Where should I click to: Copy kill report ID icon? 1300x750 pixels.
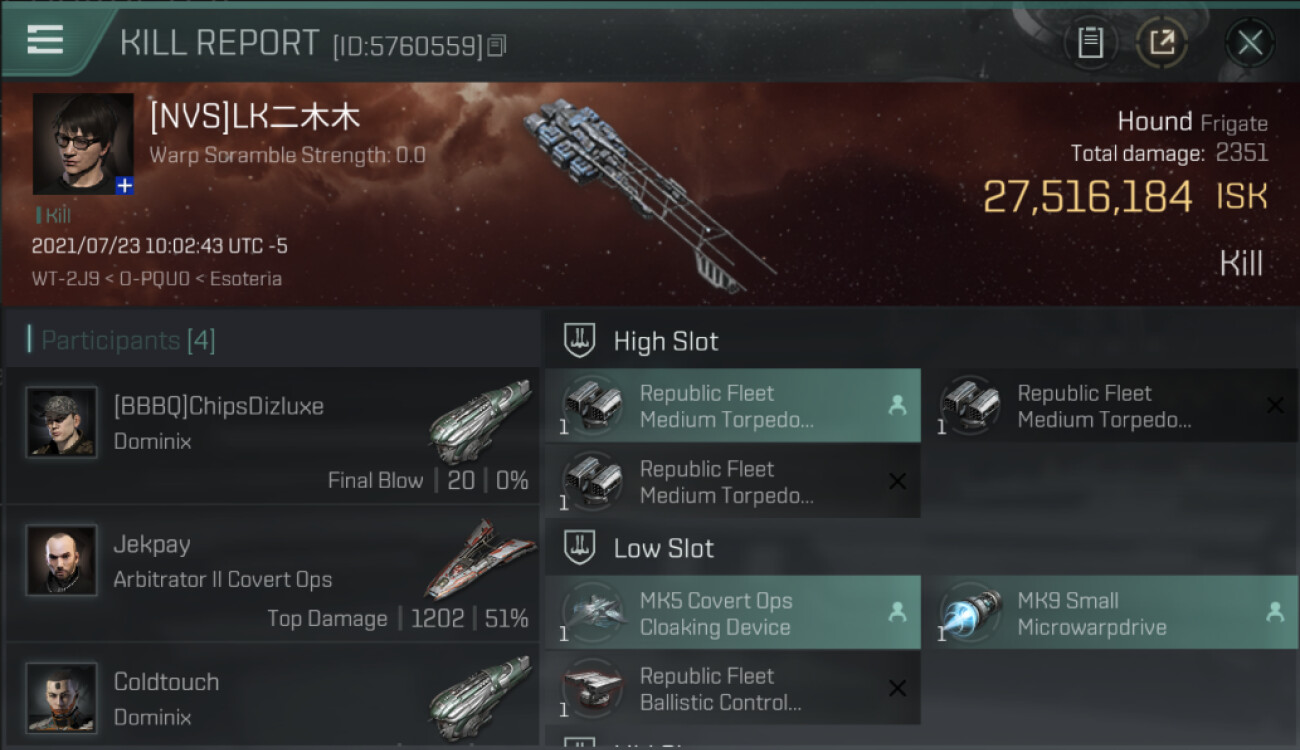[x=497, y=45]
